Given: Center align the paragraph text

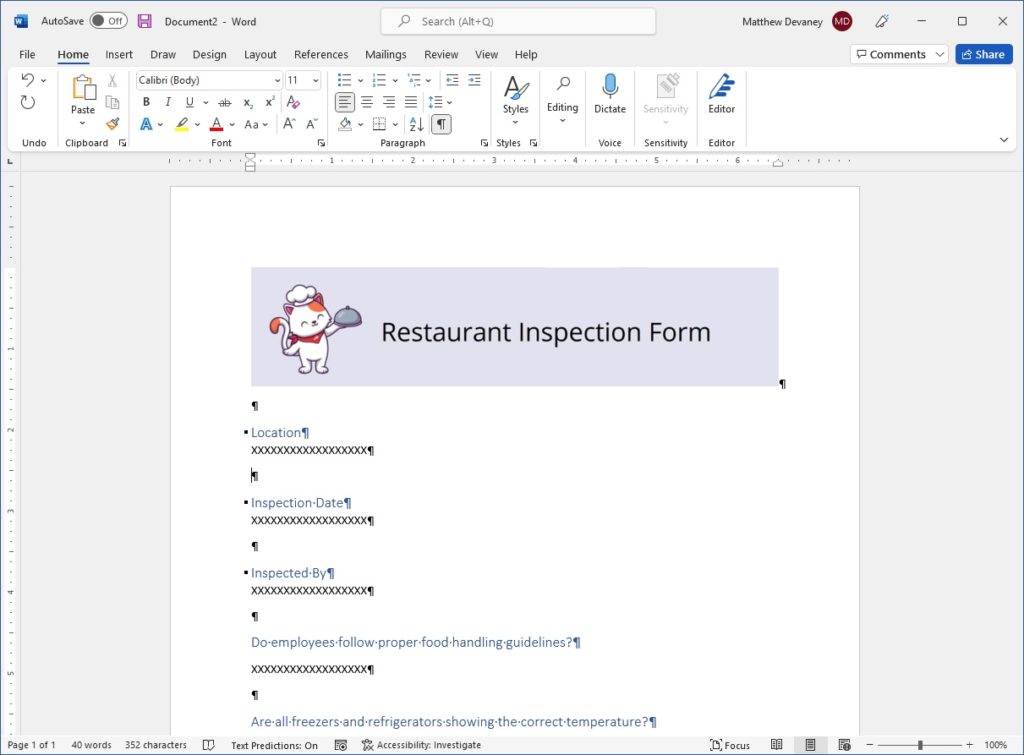Looking at the screenshot, I should click(x=367, y=102).
